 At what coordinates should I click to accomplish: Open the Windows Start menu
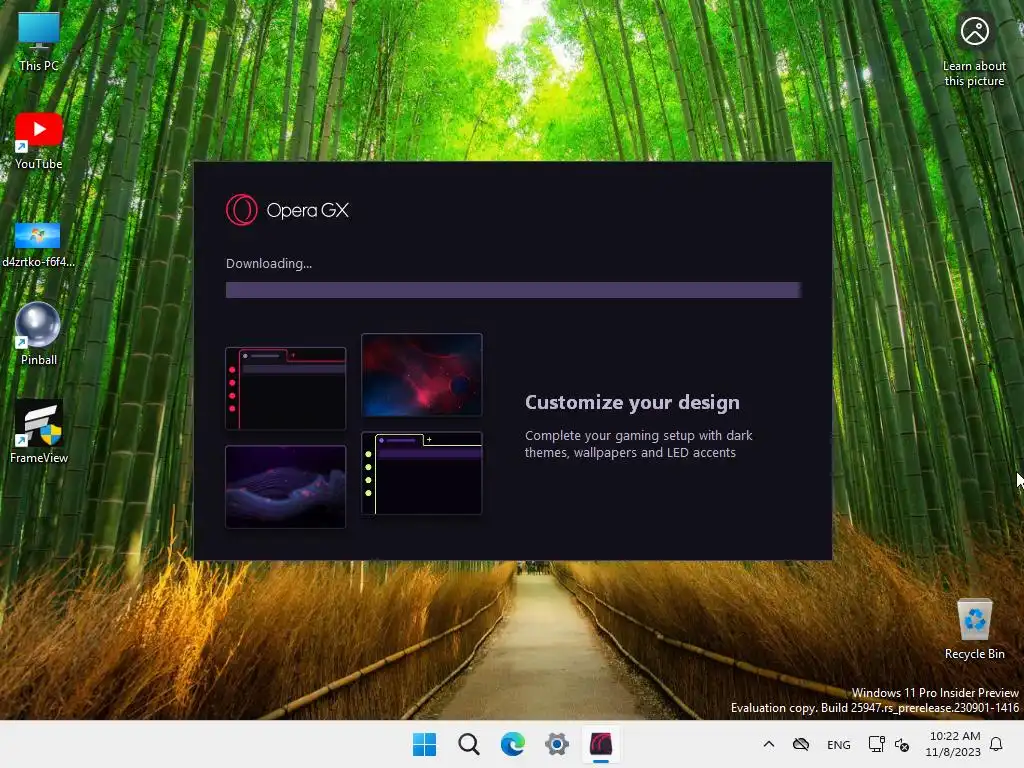(x=424, y=744)
